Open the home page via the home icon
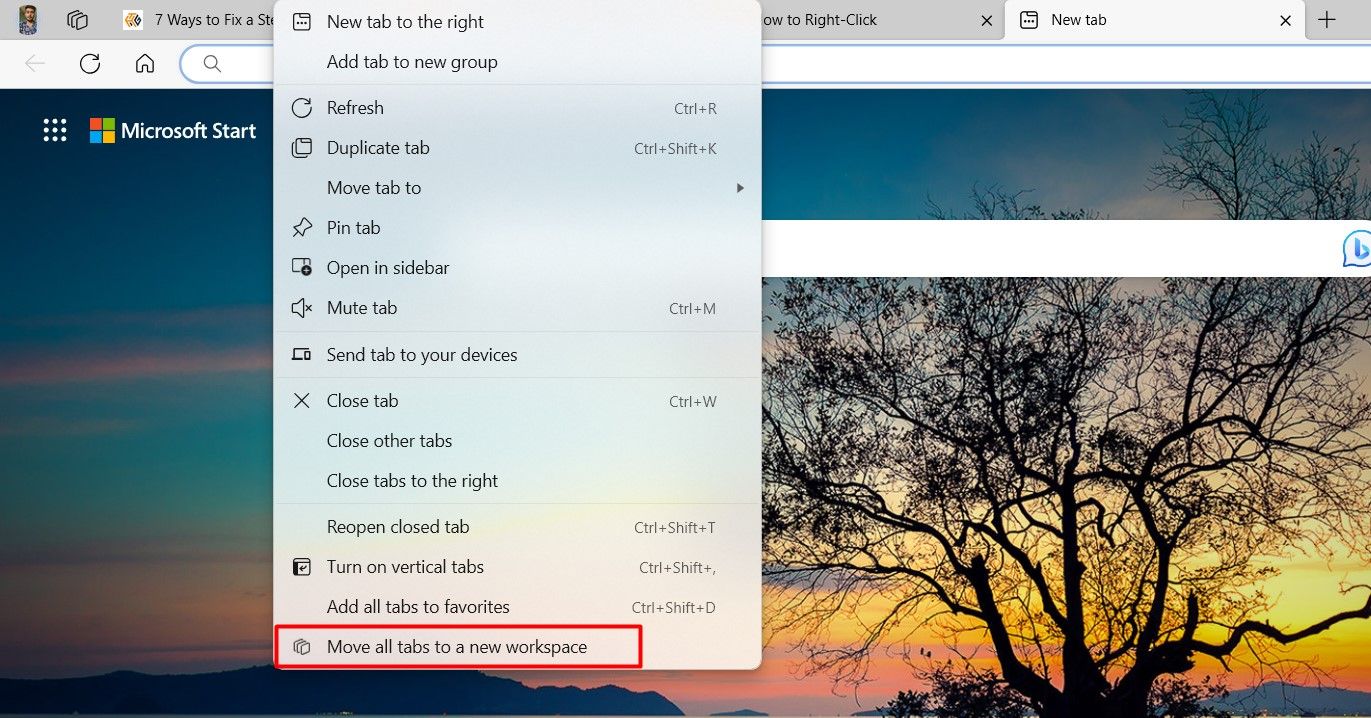The height and width of the screenshot is (718, 1371). coord(144,63)
